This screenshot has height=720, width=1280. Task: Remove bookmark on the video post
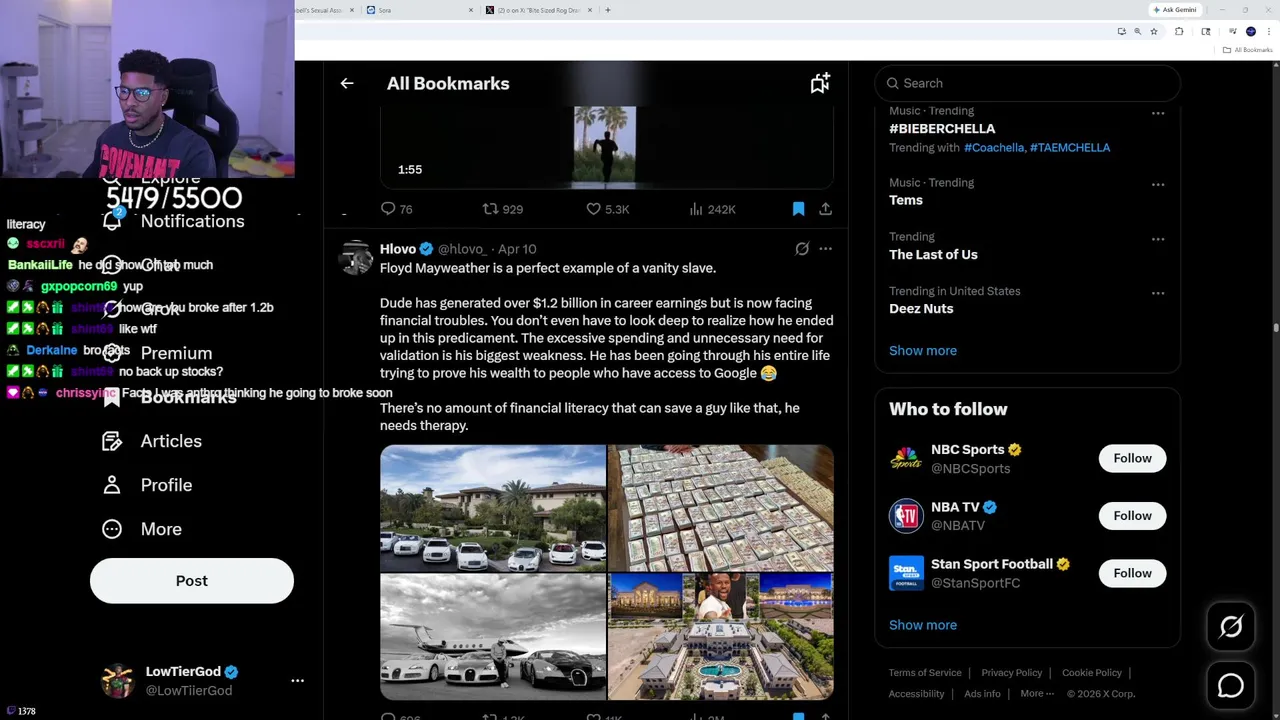pos(798,209)
